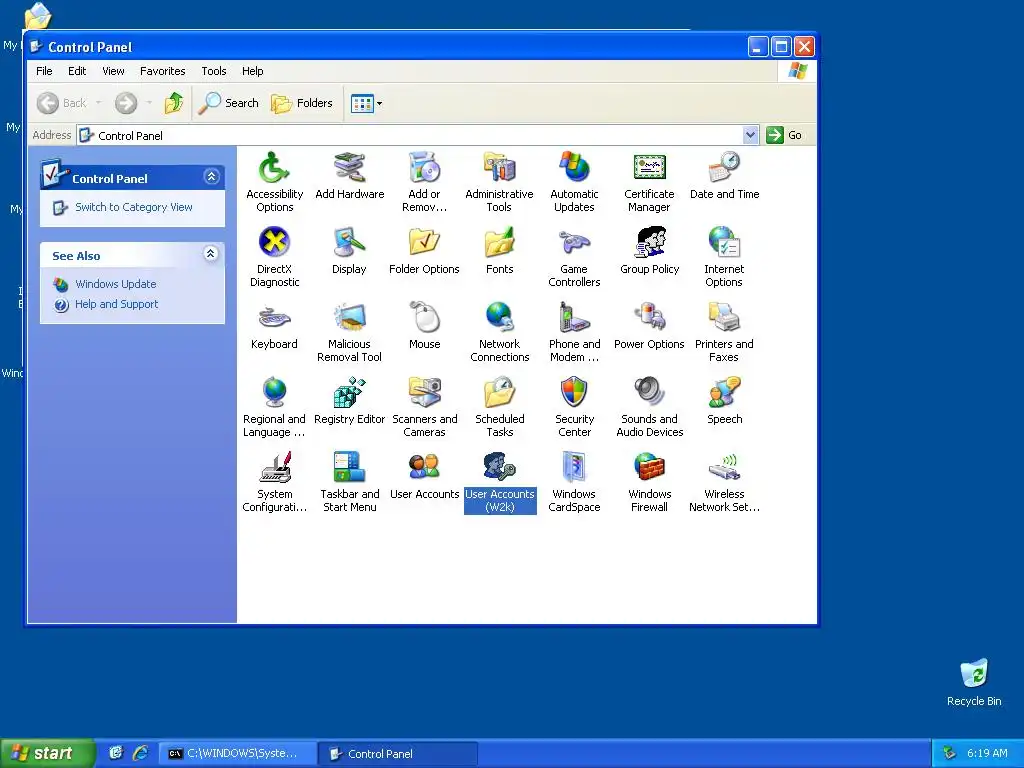Open Phone and Modem options icon

point(574,318)
